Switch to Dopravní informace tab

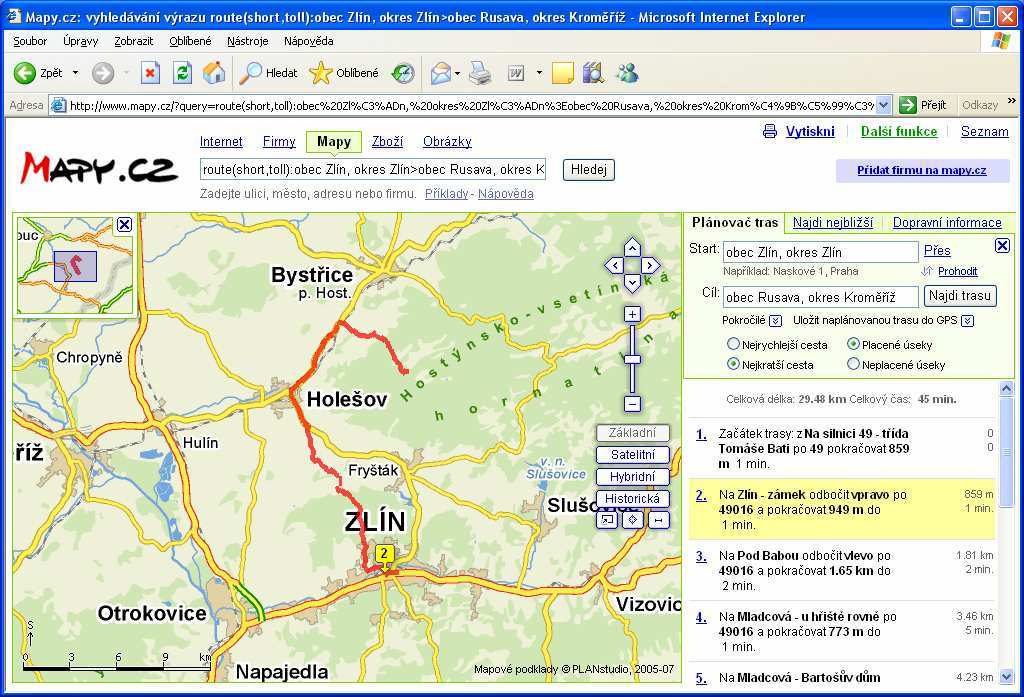(947, 222)
